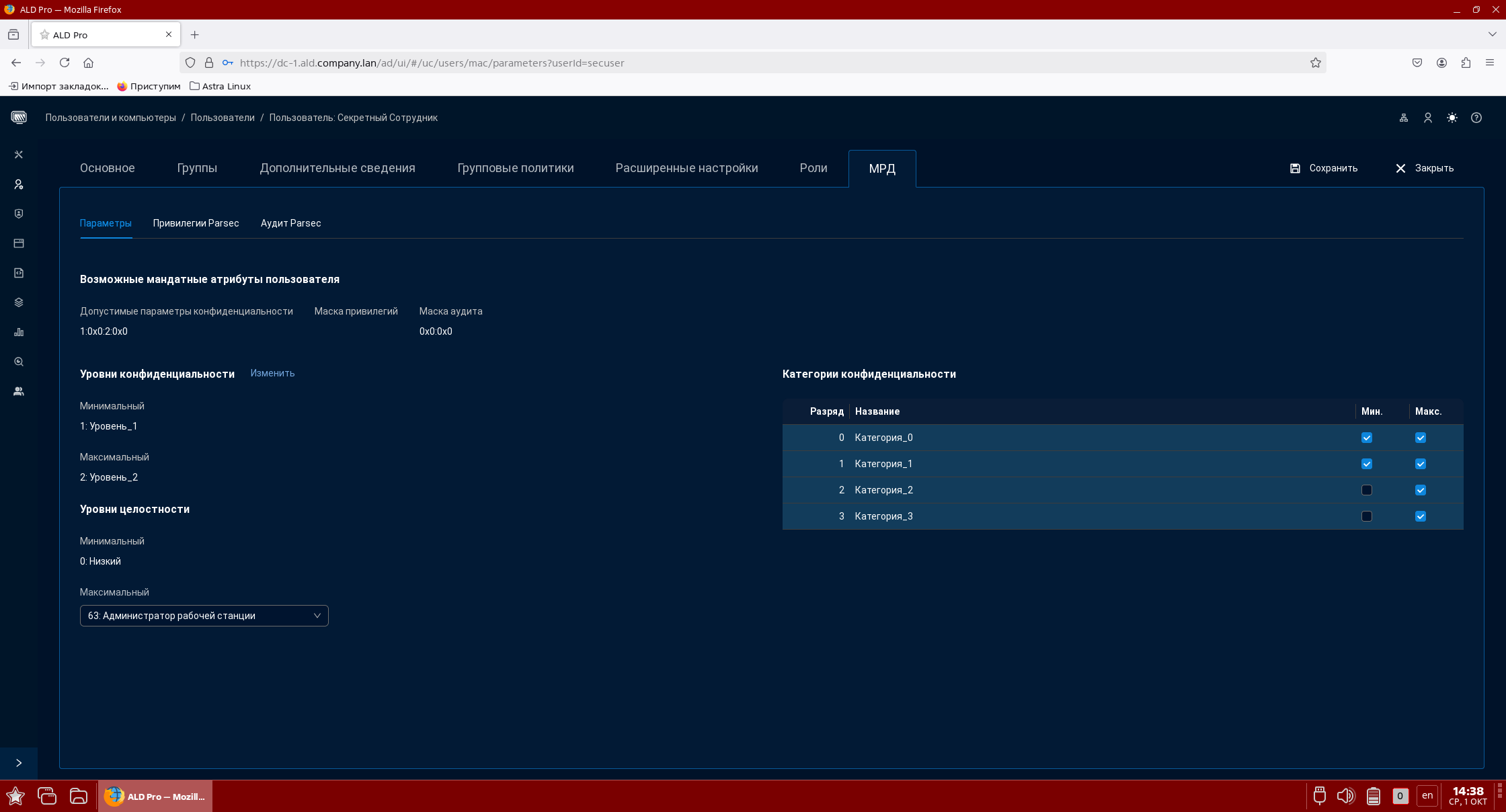Click the layers stack sidebar icon

[x=19, y=302]
